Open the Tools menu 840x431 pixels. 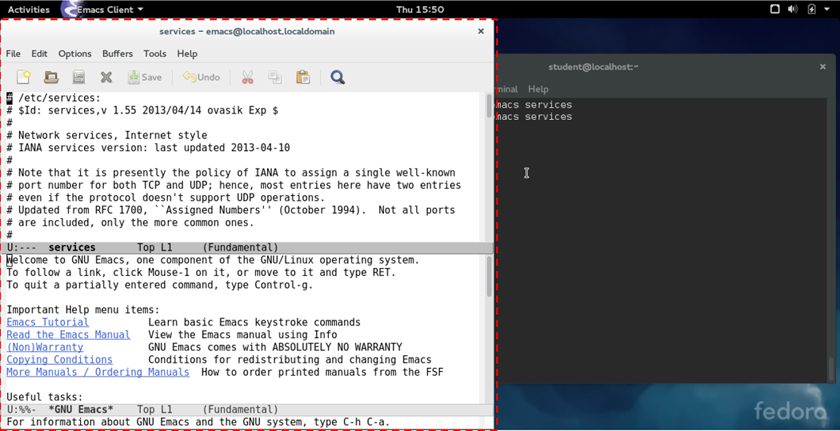point(155,54)
